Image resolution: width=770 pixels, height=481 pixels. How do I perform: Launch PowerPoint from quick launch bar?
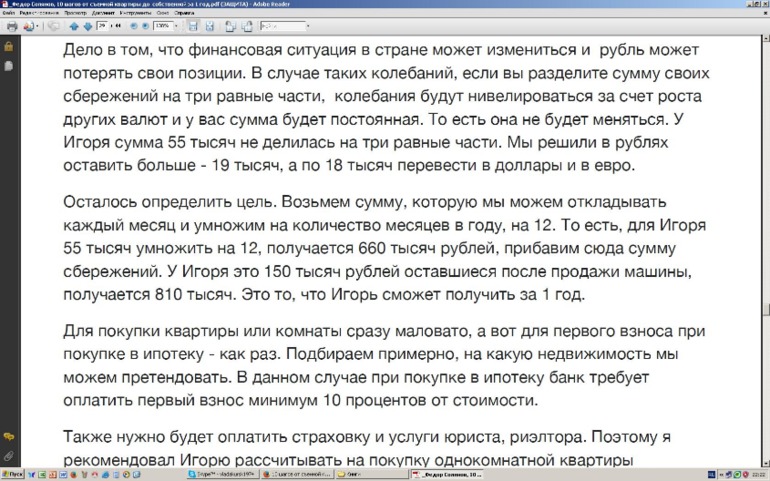(53, 475)
